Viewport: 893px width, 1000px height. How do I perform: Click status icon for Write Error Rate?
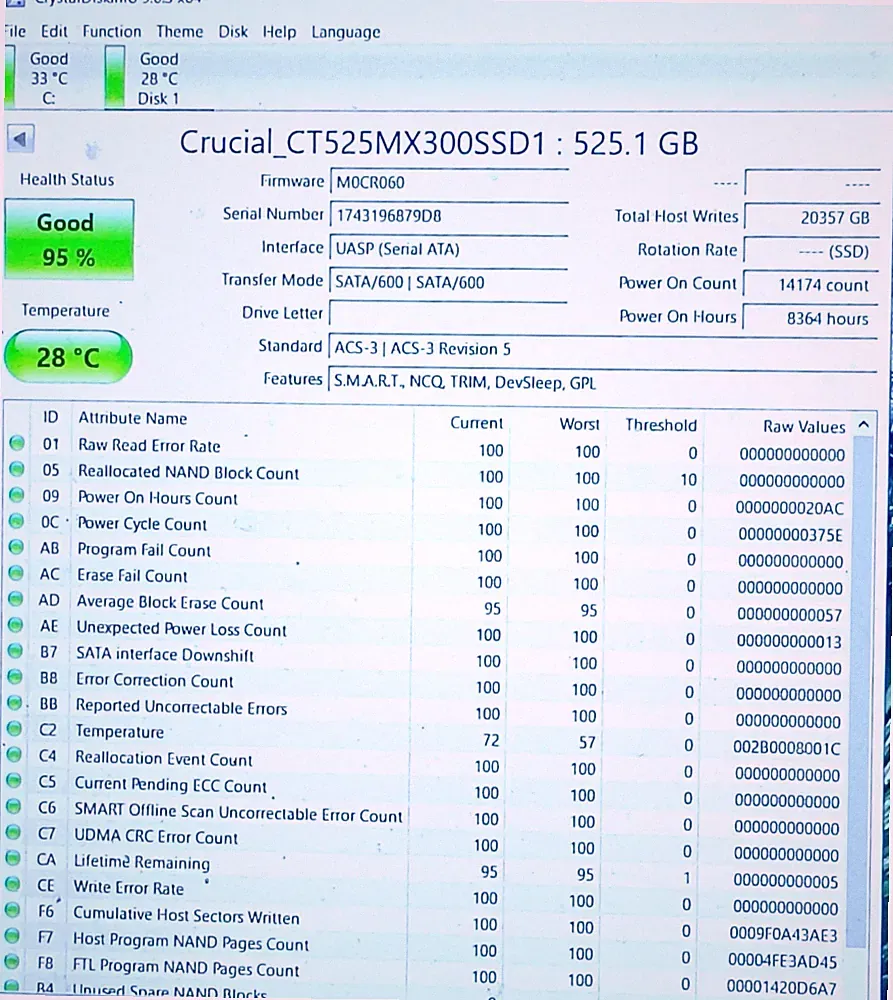point(12,884)
